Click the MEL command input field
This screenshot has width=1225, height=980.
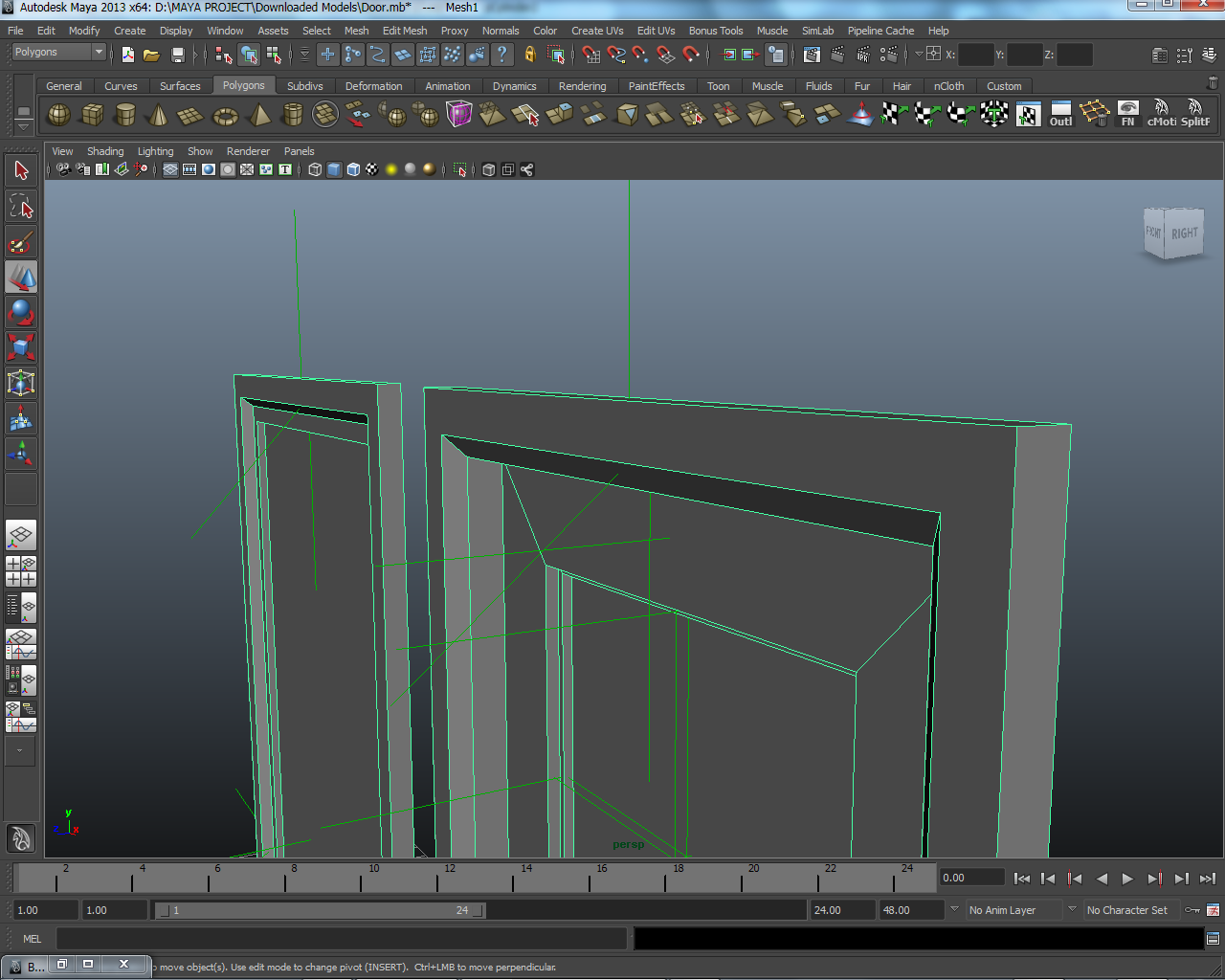point(341,939)
